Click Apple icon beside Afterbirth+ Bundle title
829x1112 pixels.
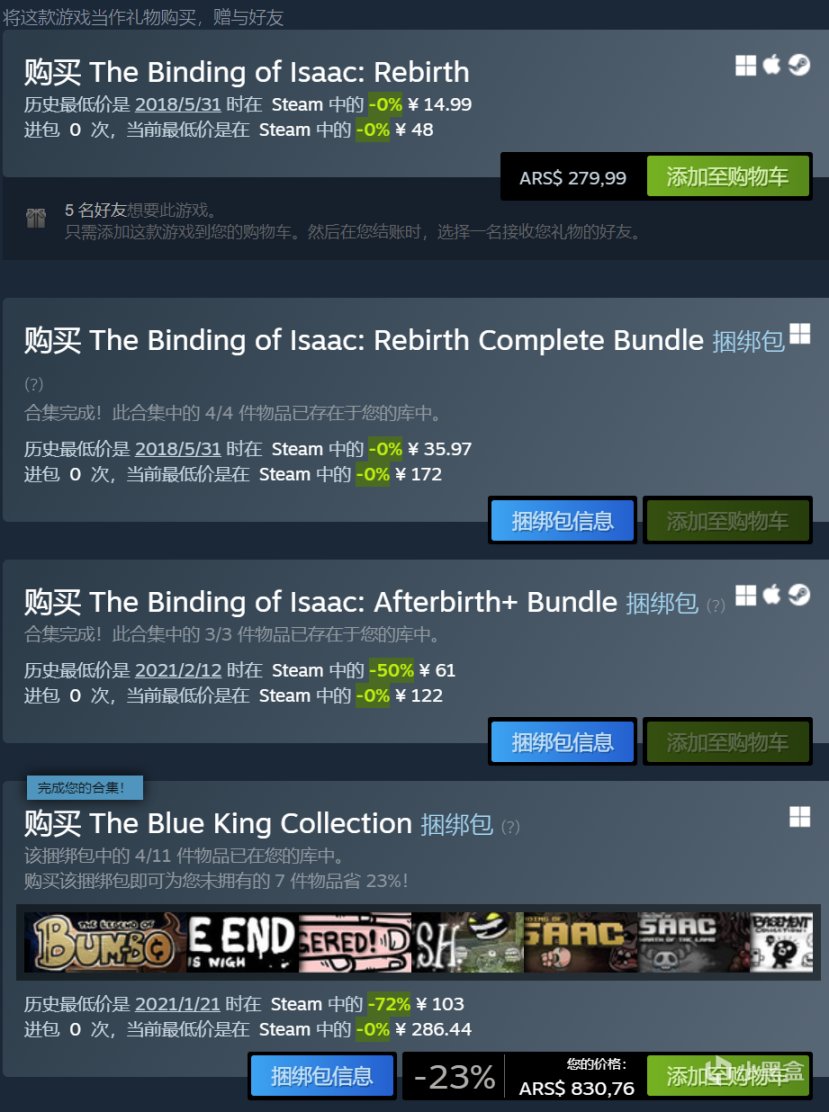coord(772,594)
